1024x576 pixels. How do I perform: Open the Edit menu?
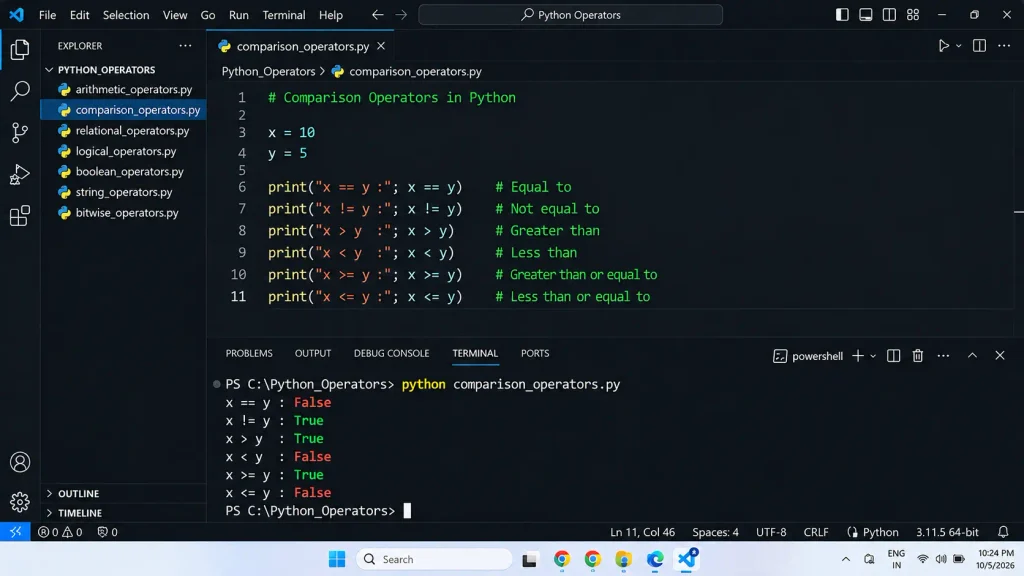tap(79, 14)
